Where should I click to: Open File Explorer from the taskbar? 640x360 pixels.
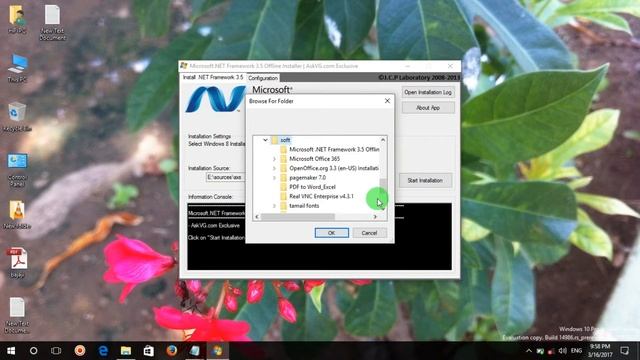pos(126,351)
